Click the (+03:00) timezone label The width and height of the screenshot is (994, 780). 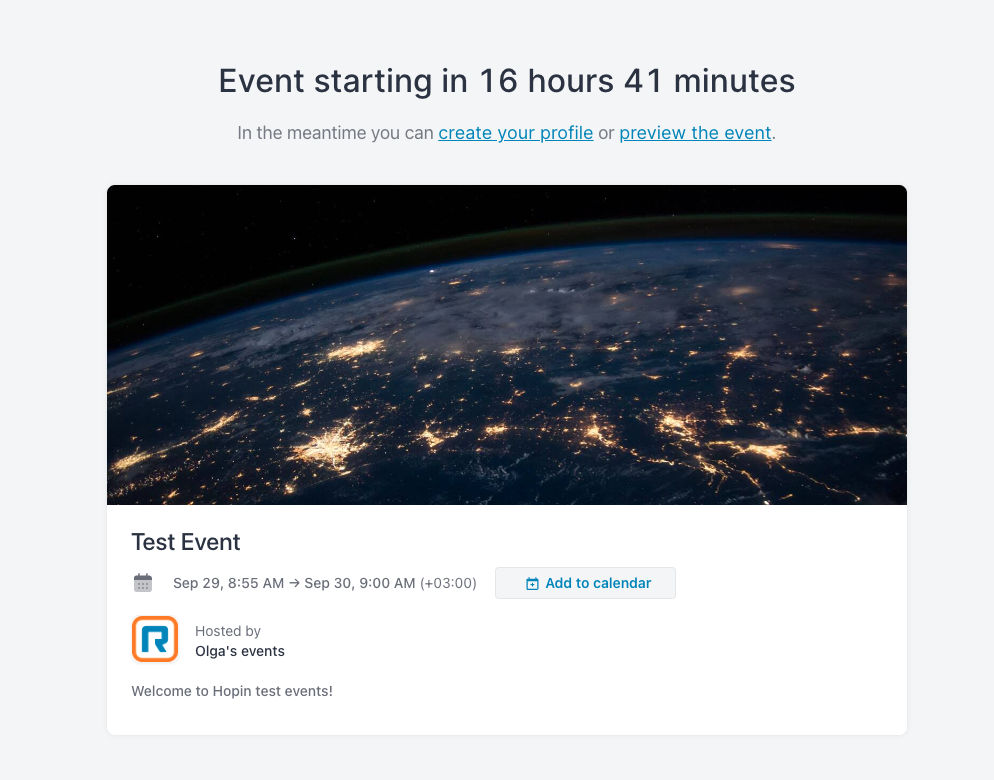click(x=448, y=583)
